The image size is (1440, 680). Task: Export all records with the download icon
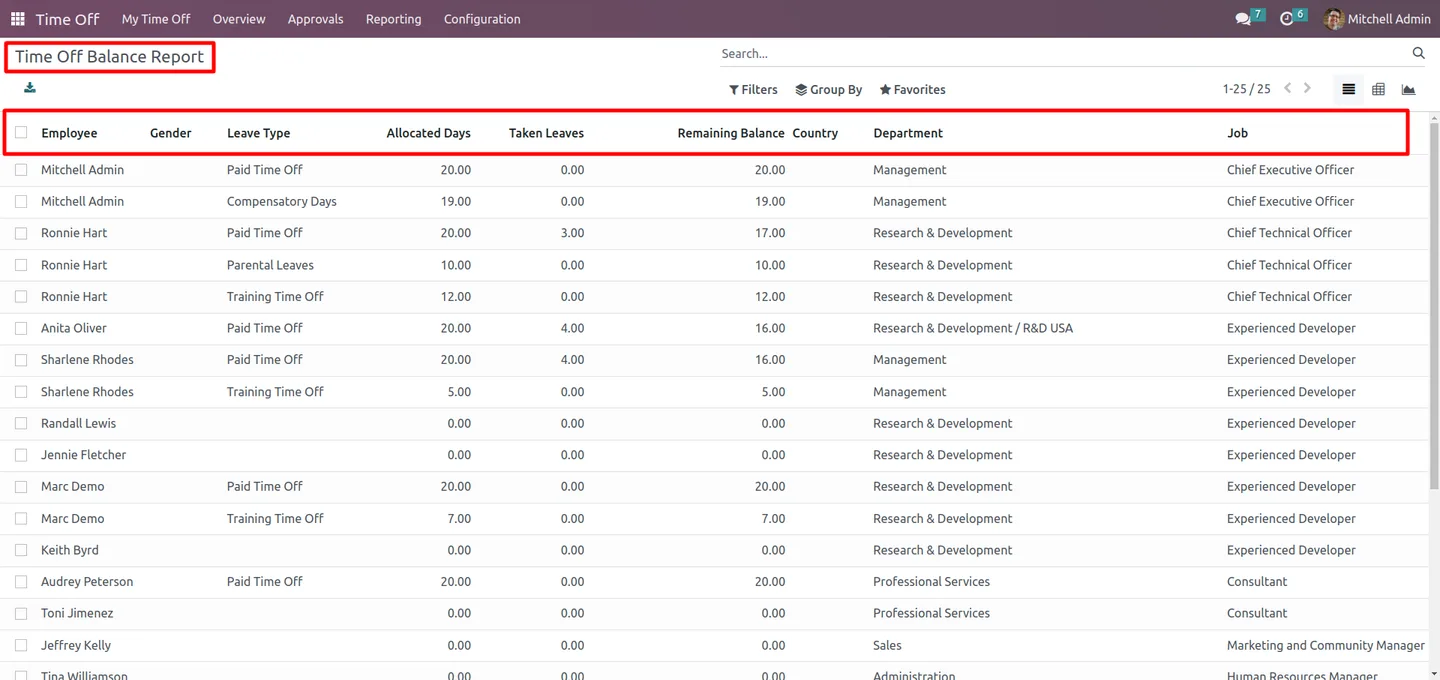tap(30, 88)
